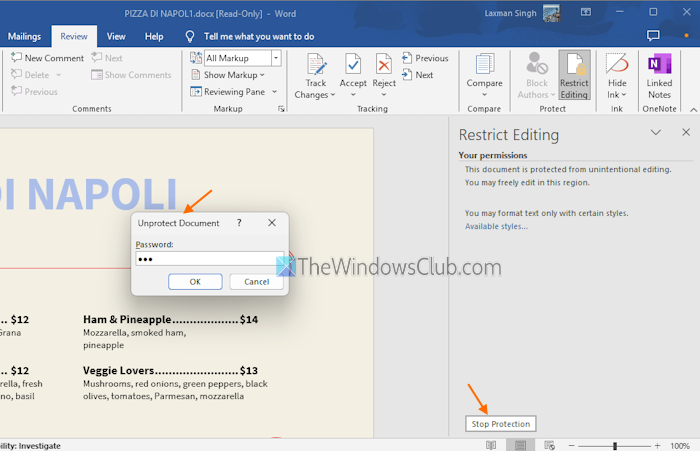Expand the Track Changes dropdown arrow
Screen dimensions: 700x451
click(333, 95)
